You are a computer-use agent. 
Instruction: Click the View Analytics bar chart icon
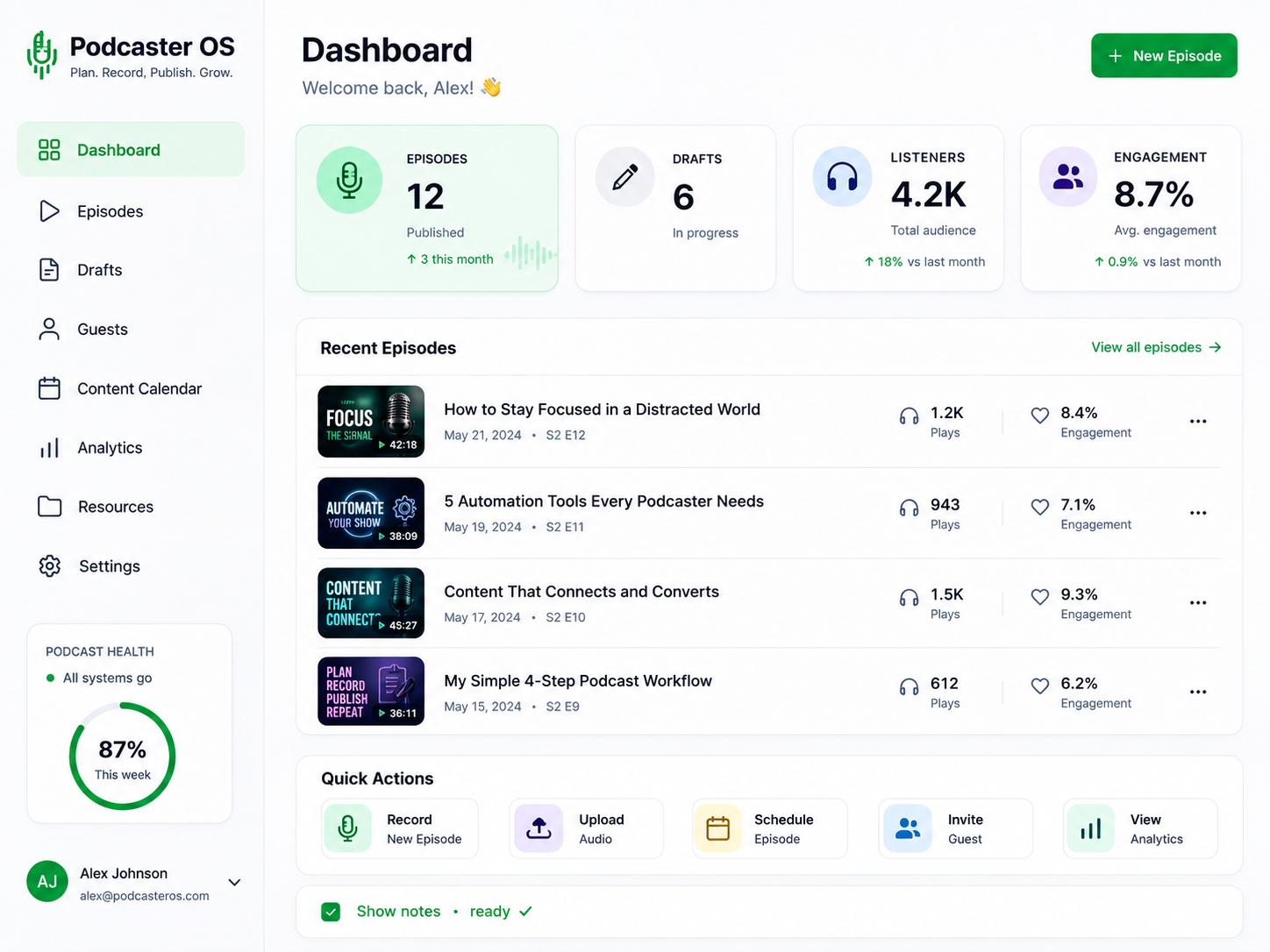pos(1090,828)
